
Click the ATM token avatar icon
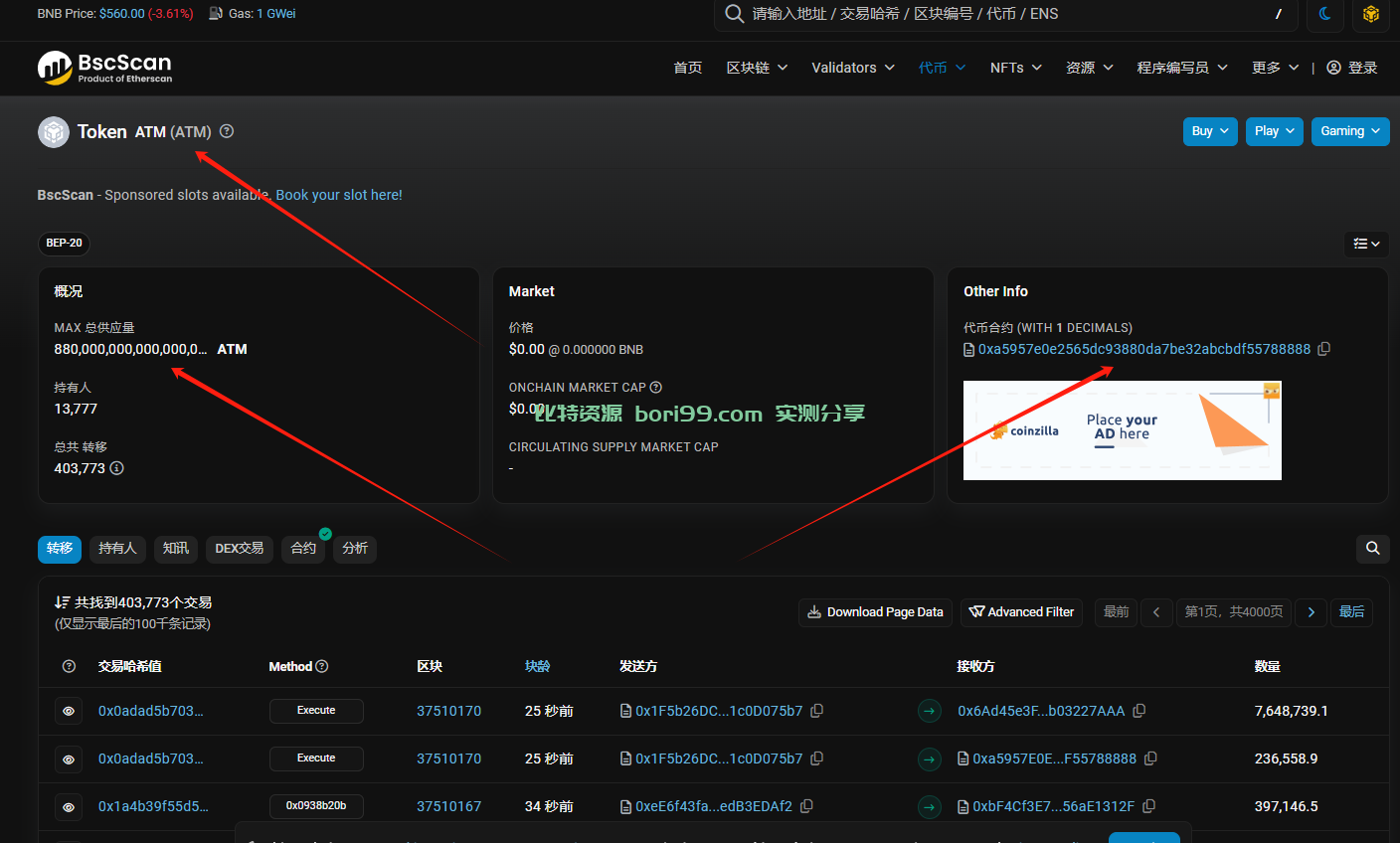(x=54, y=132)
